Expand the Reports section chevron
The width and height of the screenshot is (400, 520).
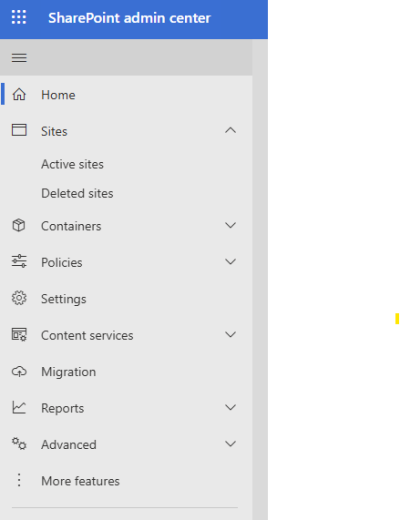[x=230, y=407]
